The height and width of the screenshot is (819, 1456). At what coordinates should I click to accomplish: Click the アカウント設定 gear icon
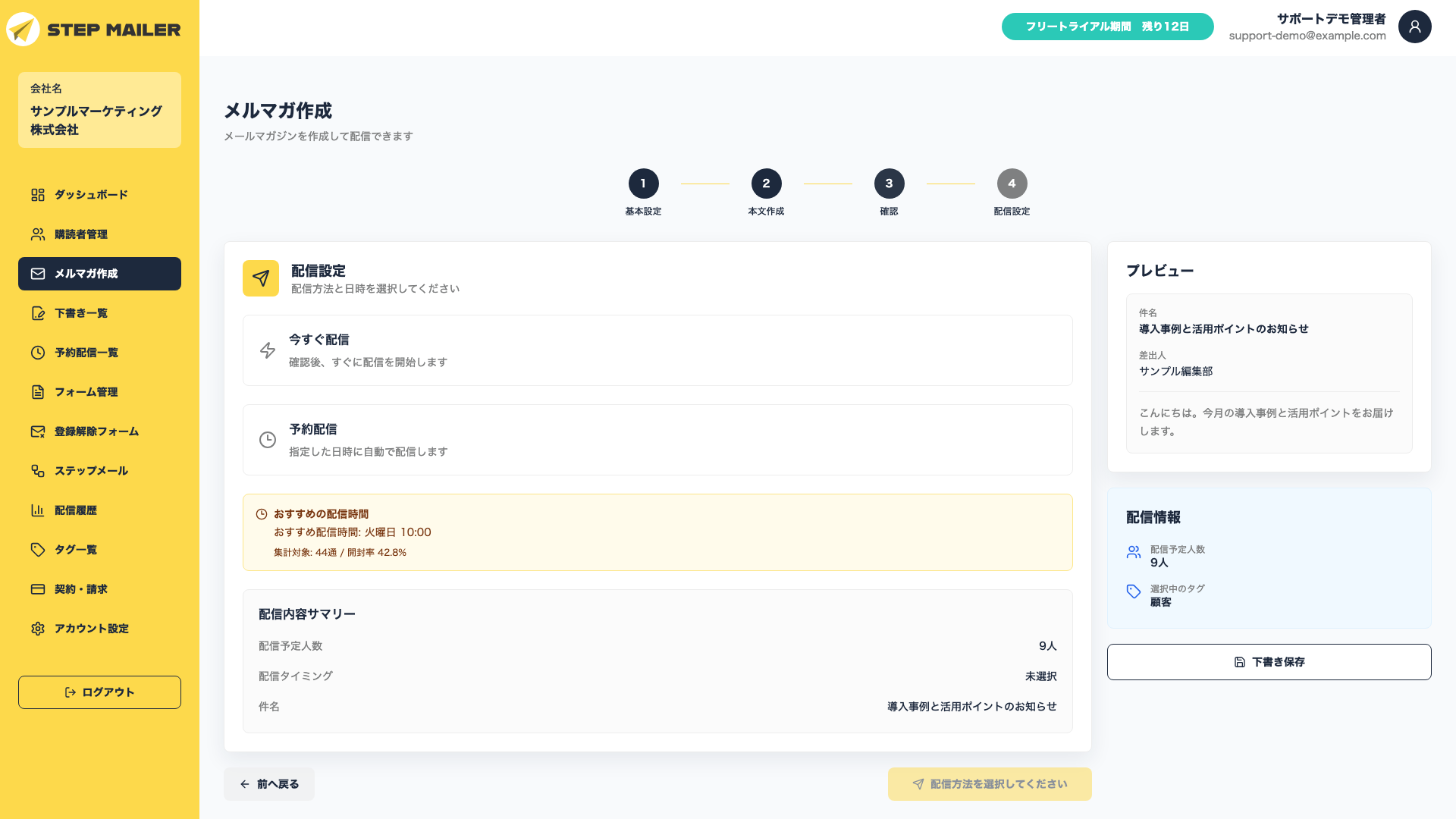38,629
